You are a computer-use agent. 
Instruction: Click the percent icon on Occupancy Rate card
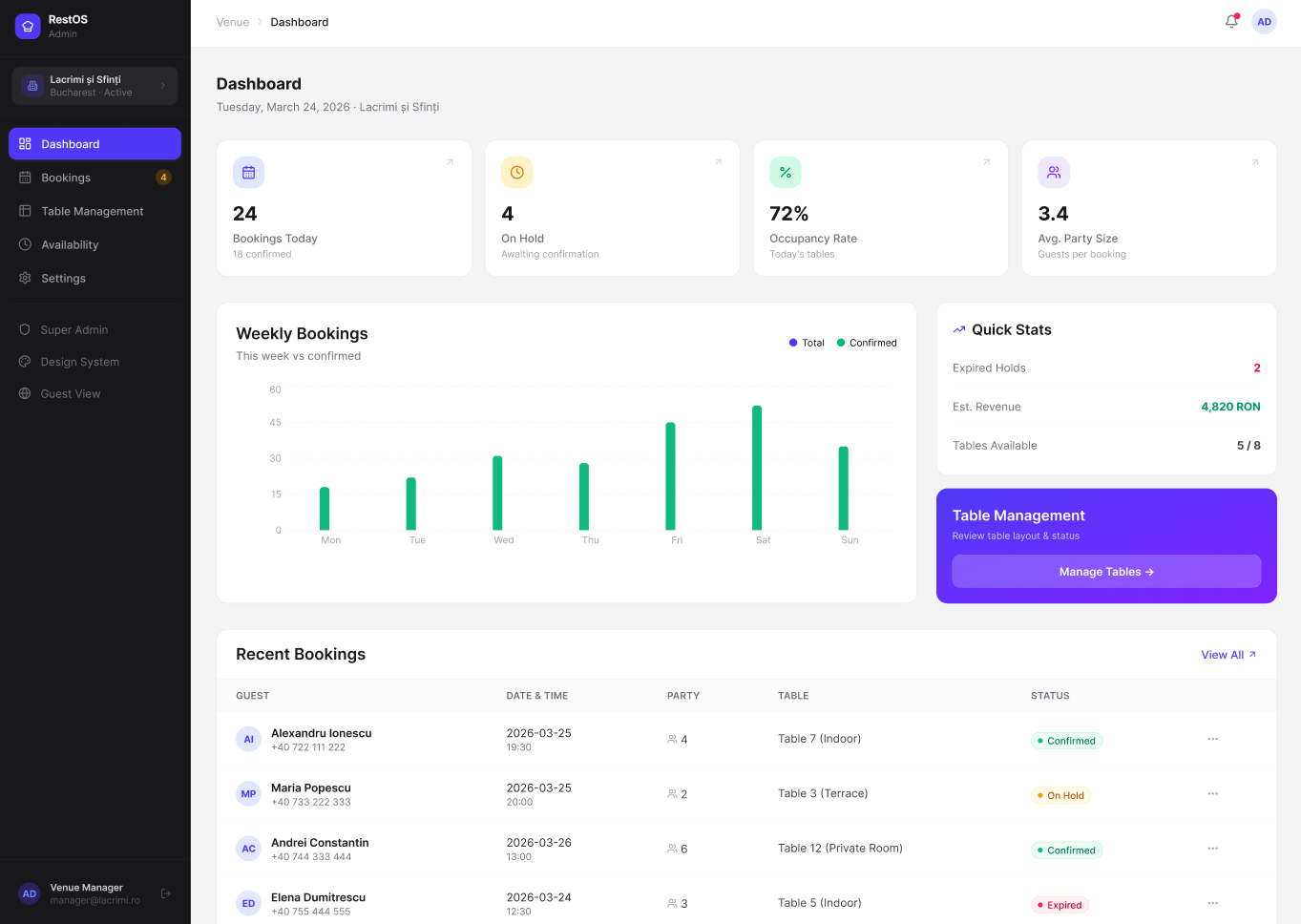(x=786, y=173)
